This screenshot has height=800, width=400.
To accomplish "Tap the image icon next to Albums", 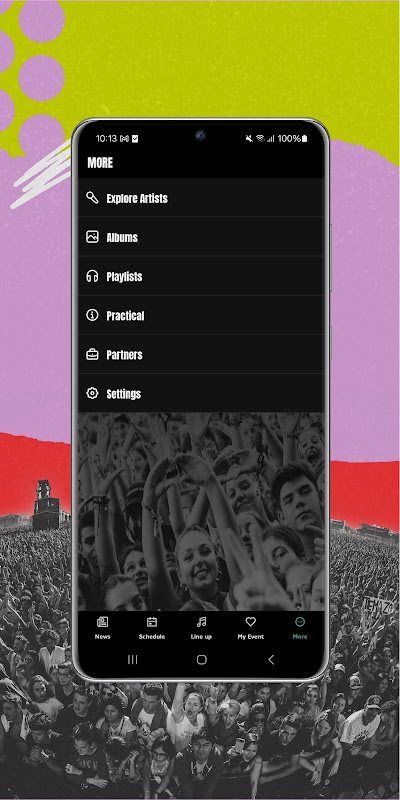I will click(x=92, y=237).
